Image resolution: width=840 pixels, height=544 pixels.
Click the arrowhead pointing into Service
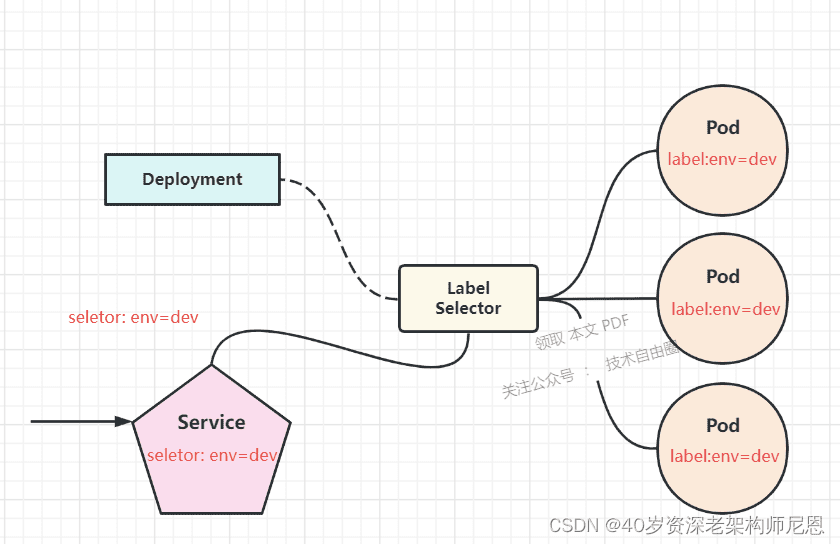[x=123, y=421]
